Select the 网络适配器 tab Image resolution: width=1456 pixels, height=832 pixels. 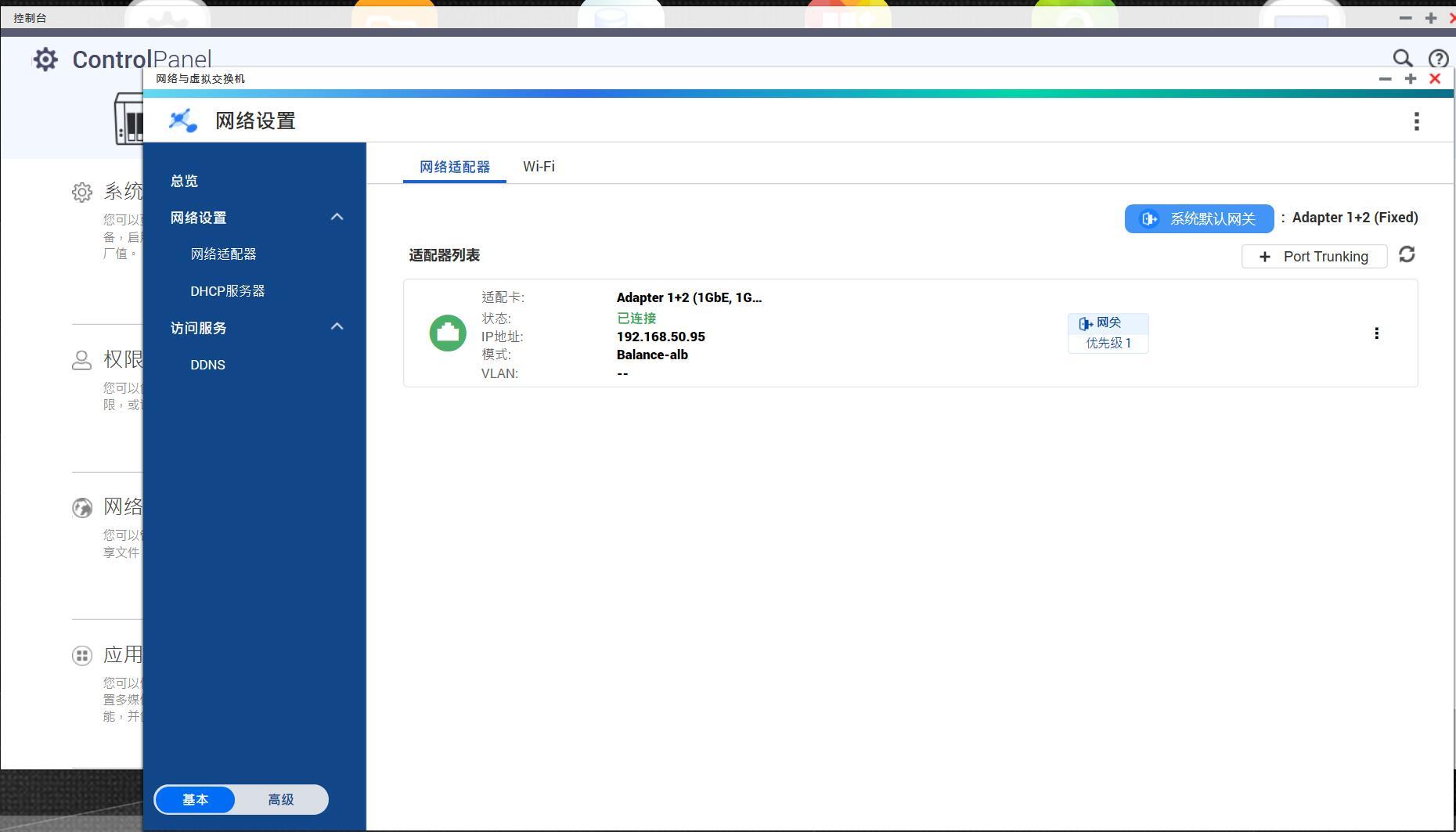coord(454,167)
